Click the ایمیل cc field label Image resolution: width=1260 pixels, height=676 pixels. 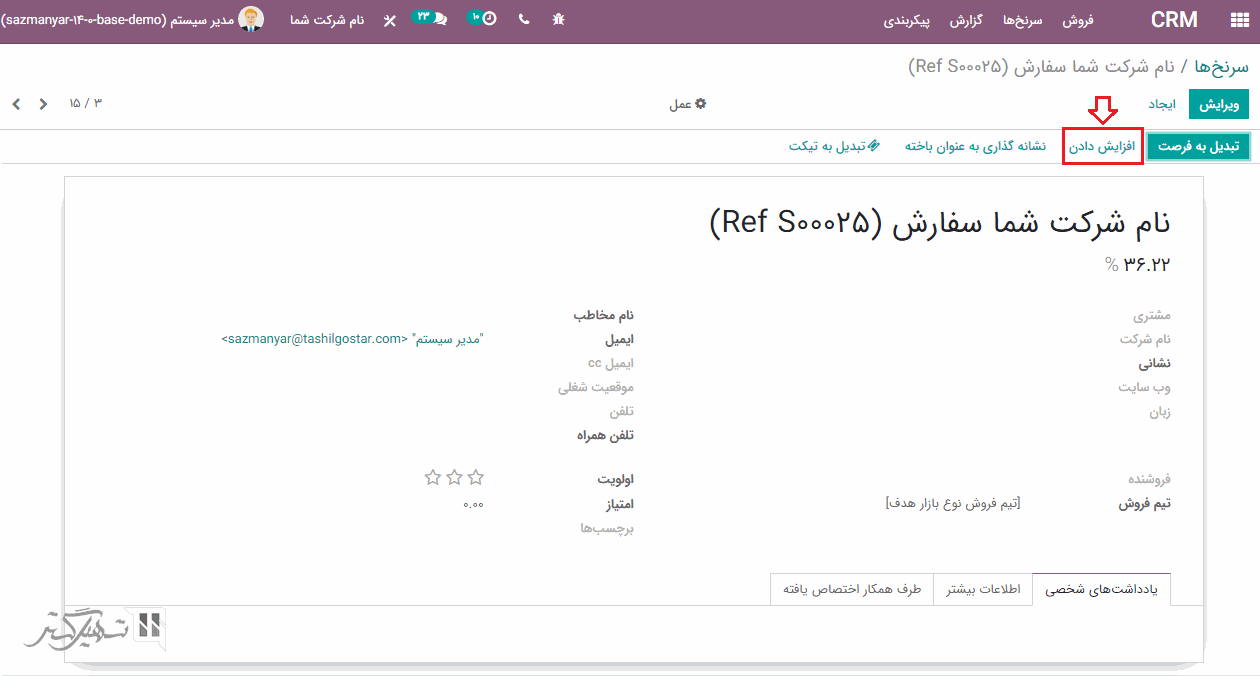(611, 363)
